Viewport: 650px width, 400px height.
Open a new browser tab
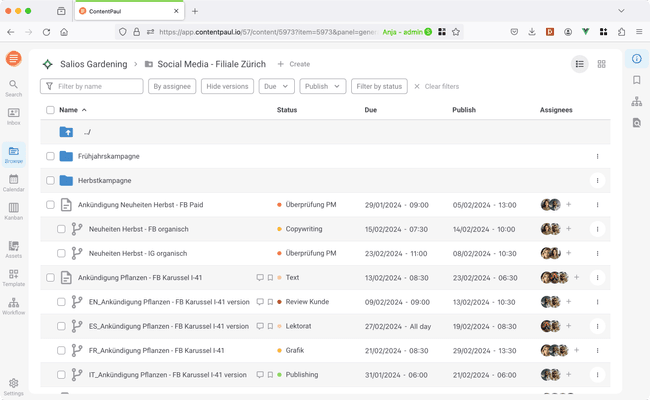[194, 11]
